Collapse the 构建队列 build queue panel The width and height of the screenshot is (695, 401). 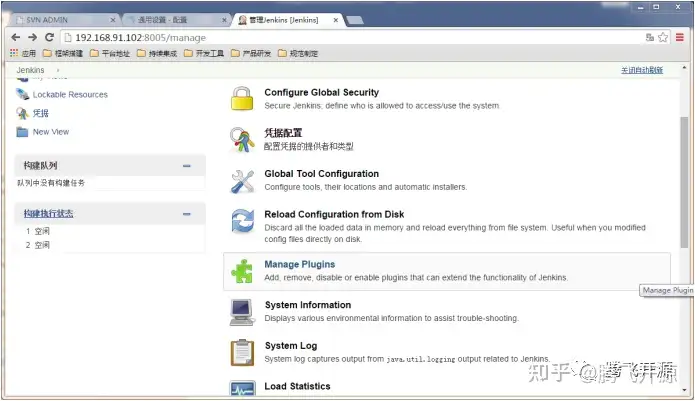187,166
